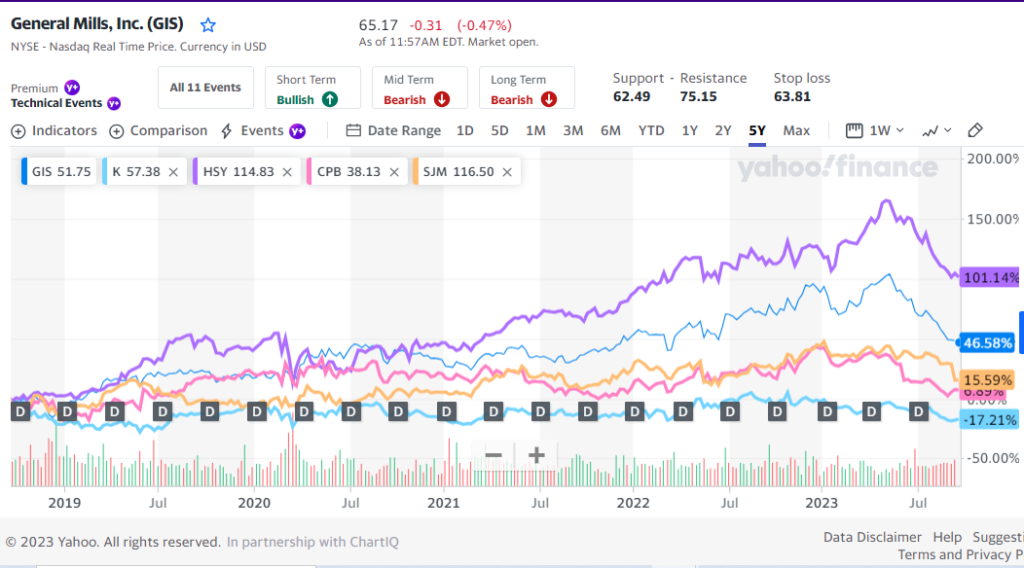Click the Support value 62.49
This screenshot has width=1024, height=568.
click(x=632, y=97)
